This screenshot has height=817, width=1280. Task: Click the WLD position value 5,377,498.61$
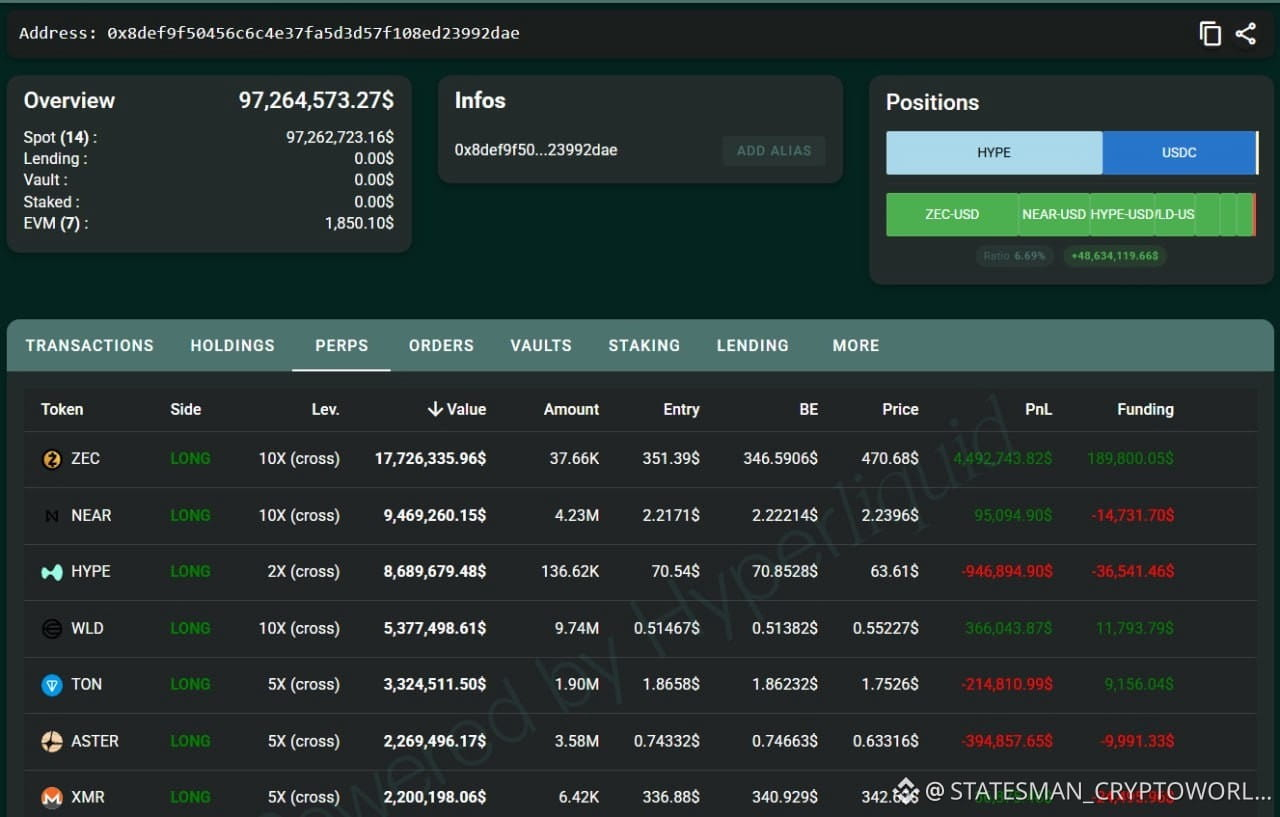point(435,628)
